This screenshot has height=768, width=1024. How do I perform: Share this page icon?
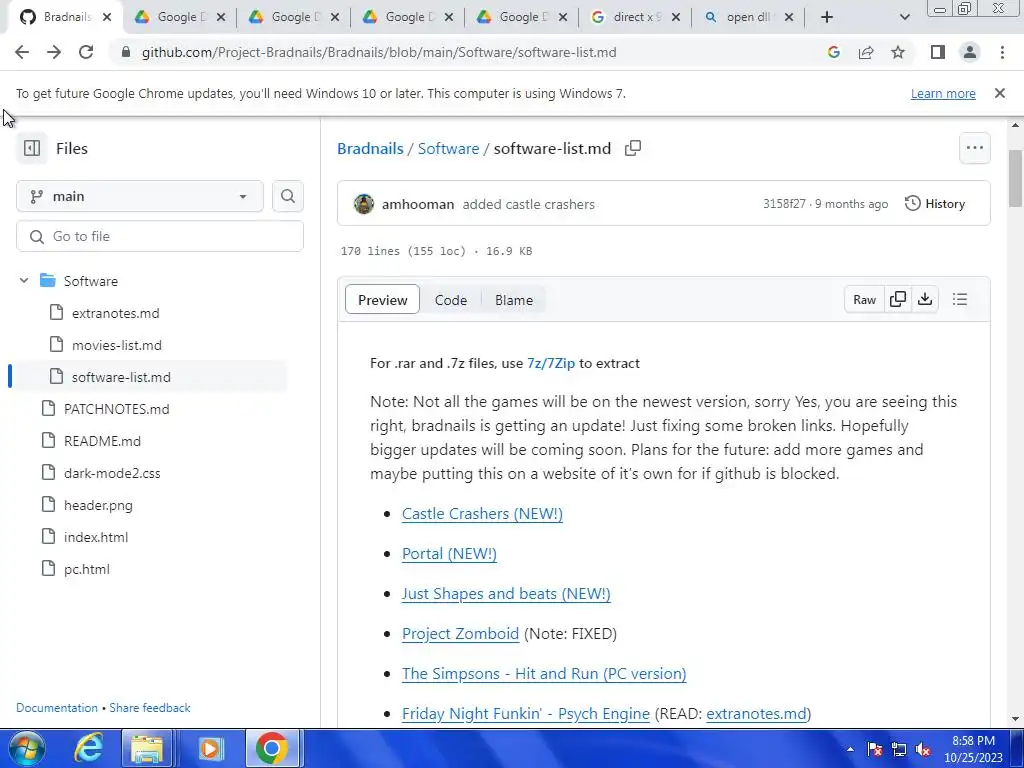coord(866,52)
